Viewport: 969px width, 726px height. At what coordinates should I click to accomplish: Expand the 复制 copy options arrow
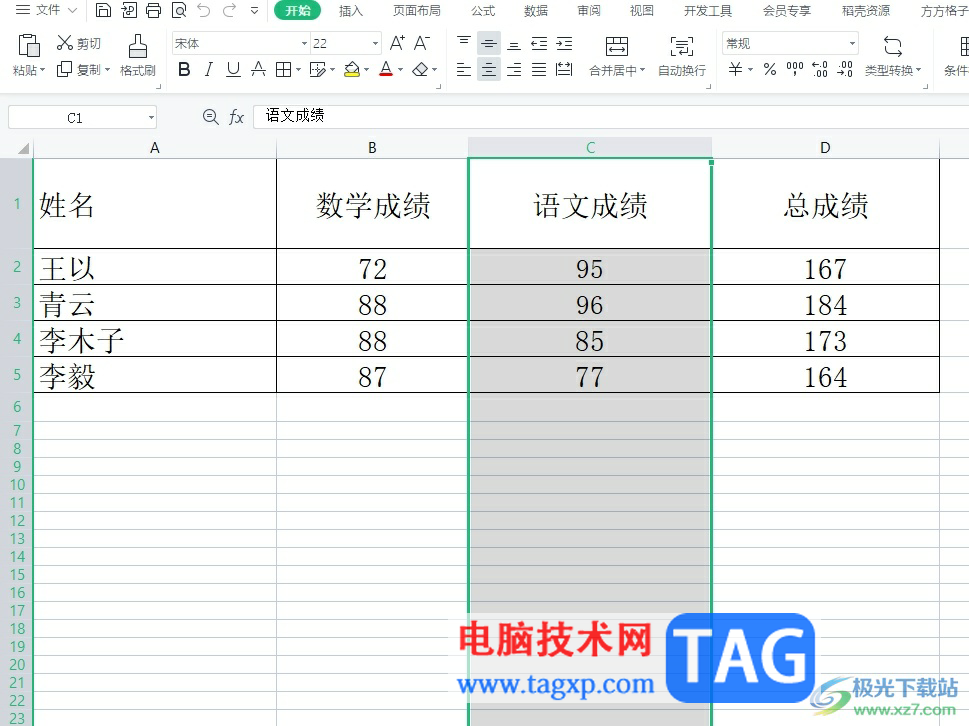(x=108, y=70)
